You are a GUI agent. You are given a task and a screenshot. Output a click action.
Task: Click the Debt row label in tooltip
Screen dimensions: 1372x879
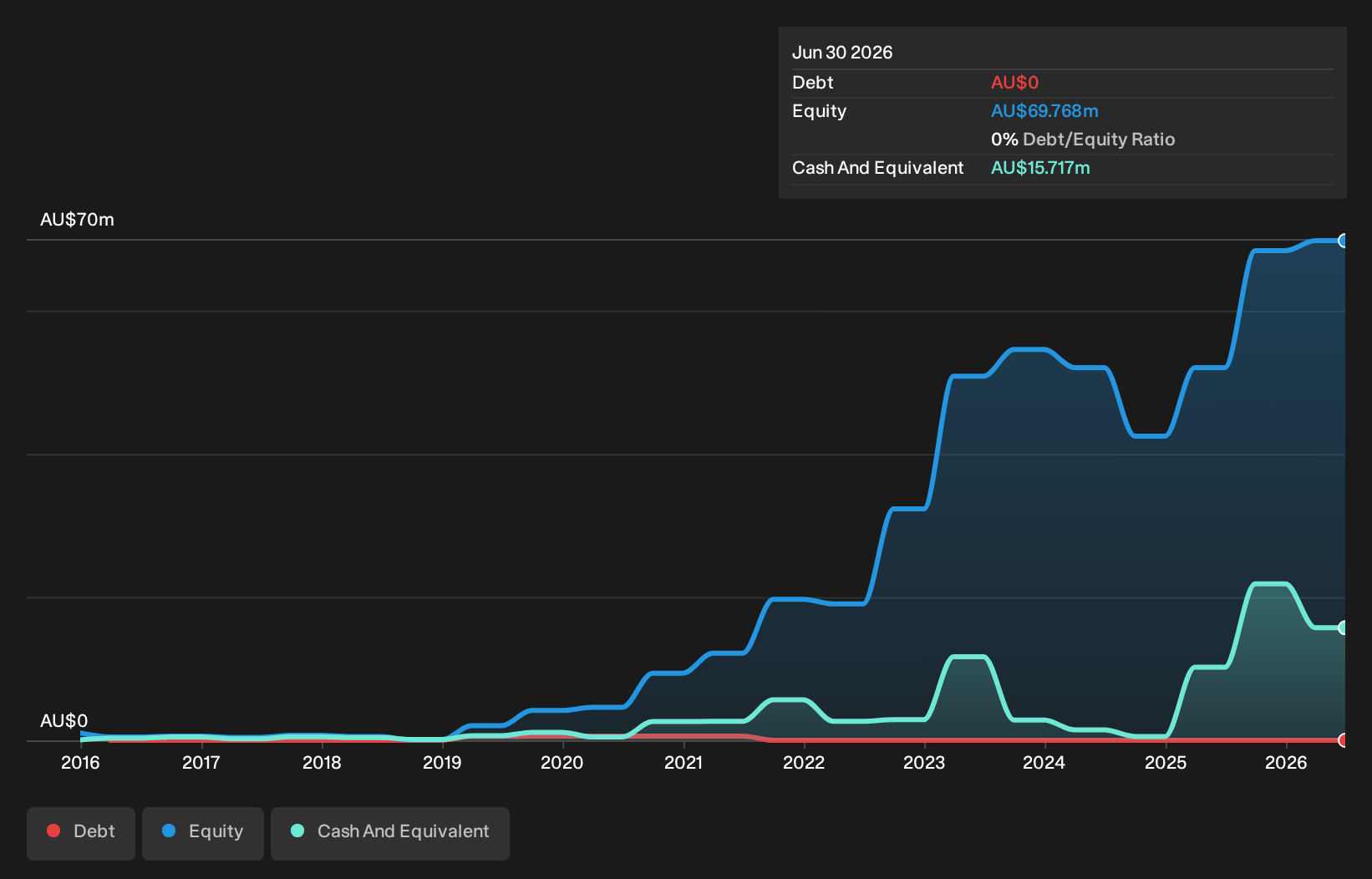(812, 83)
